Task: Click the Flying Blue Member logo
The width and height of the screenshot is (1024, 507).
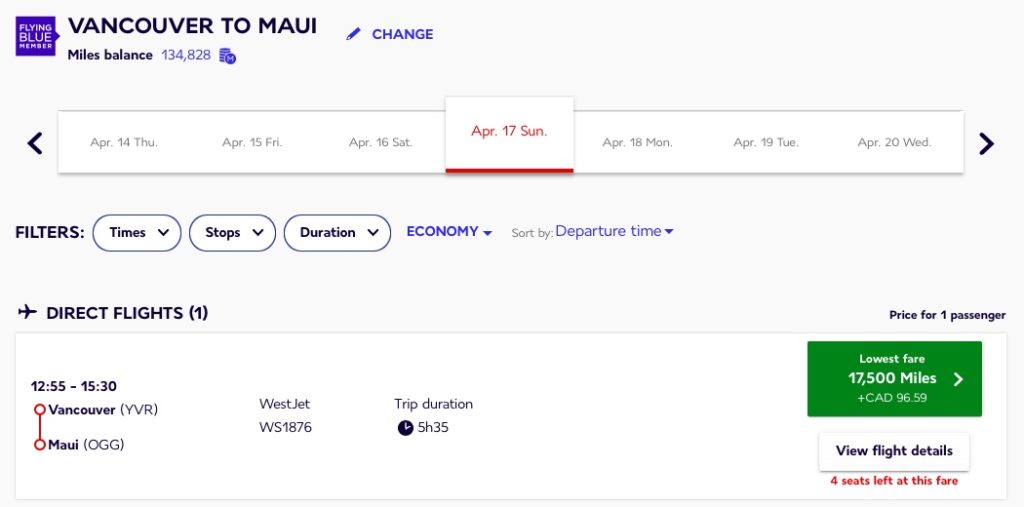Action: click(37, 35)
